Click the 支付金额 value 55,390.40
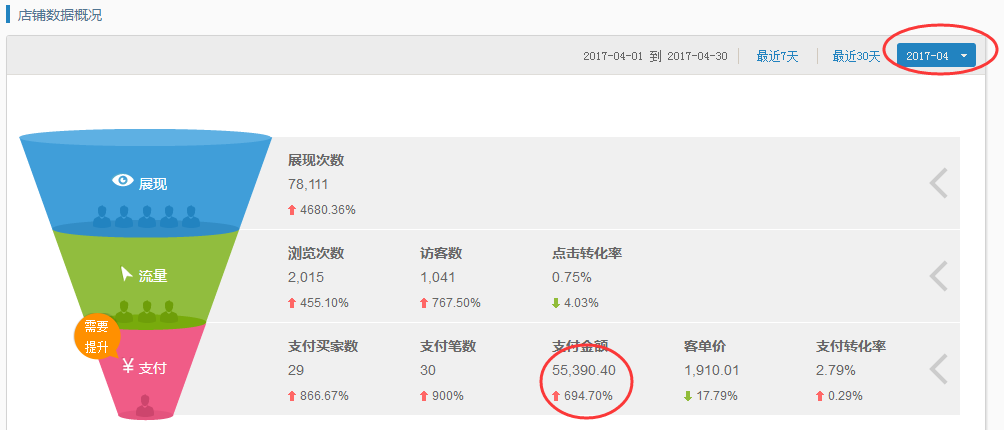1004x430 pixels. pos(591,370)
